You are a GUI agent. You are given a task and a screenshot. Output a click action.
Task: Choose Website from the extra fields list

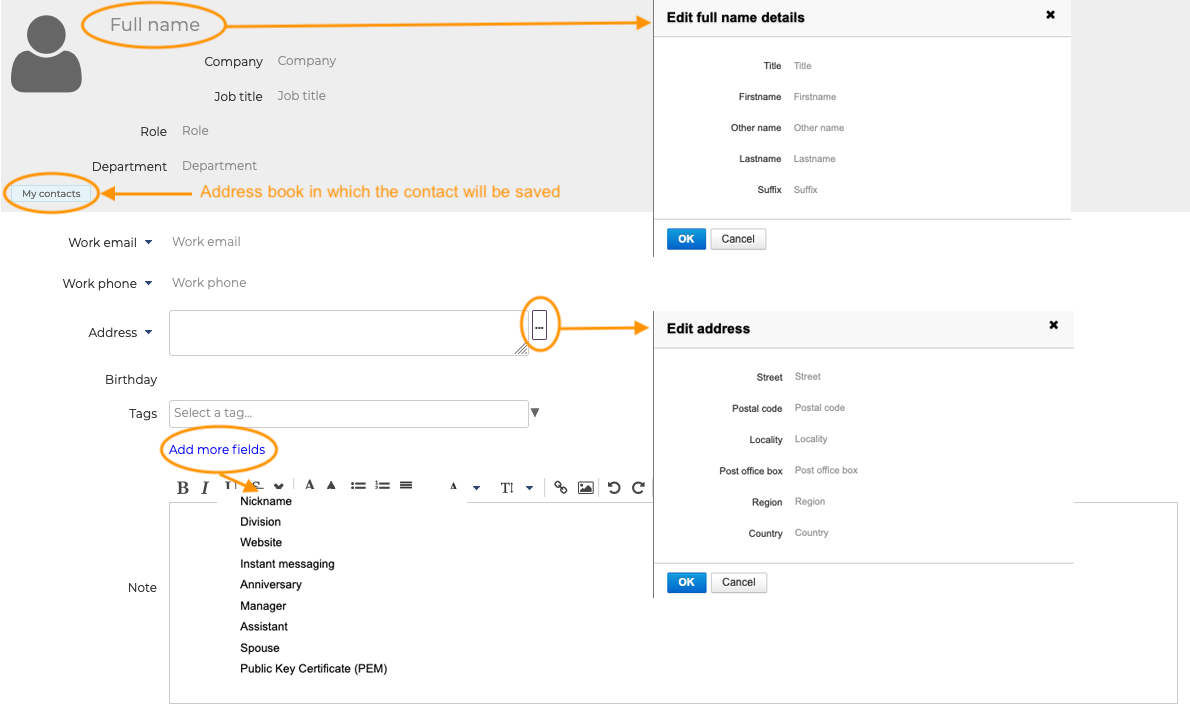click(x=261, y=543)
